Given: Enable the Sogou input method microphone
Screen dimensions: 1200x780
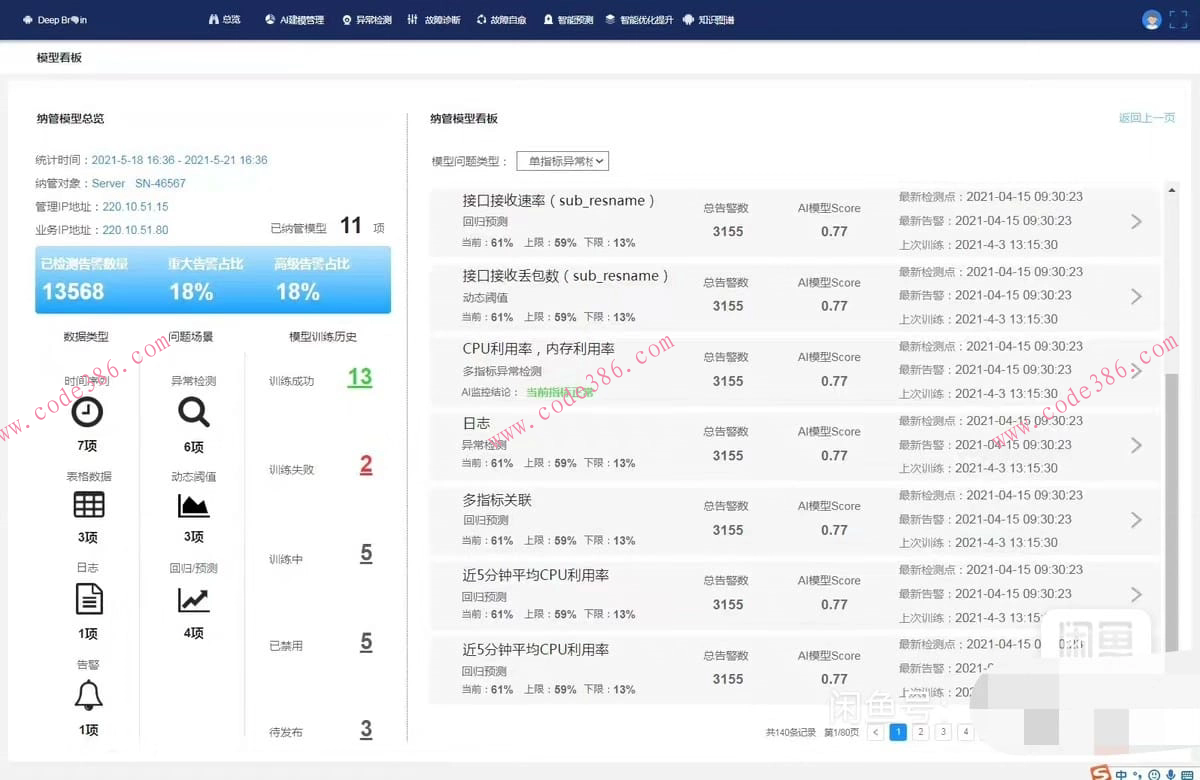Looking at the screenshot, I should [x=1170, y=774].
